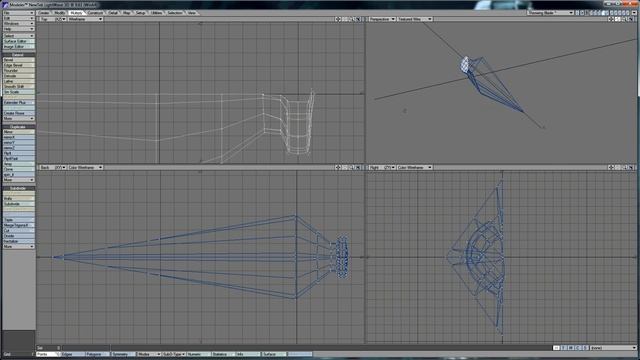Screen dimensions: 640x360
Task: Select the first layer button at top right
Action: [x=577, y=13]
